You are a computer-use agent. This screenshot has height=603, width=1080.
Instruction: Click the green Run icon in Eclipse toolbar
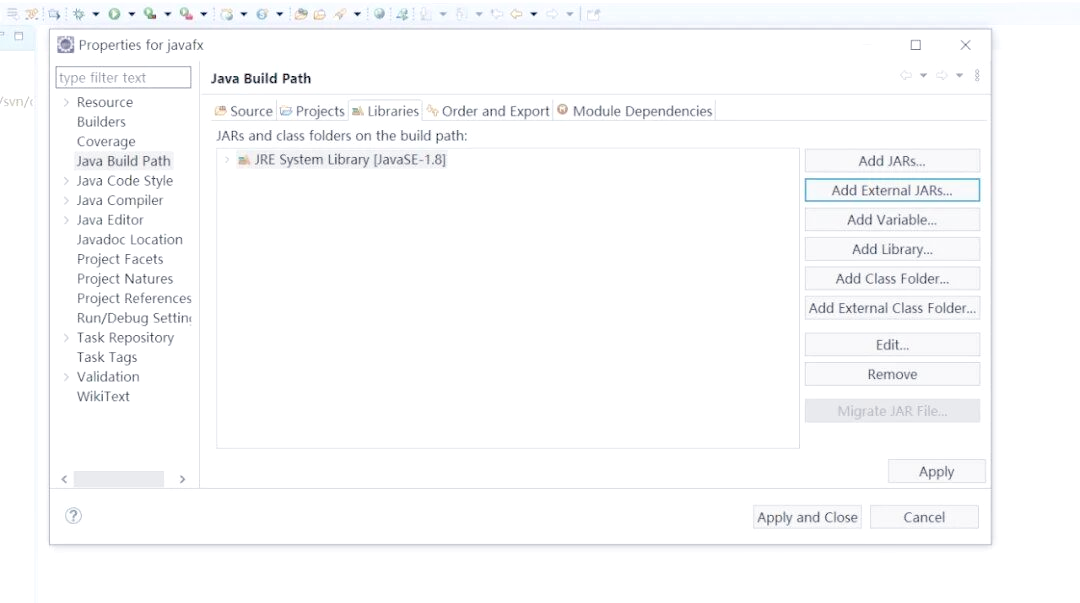(x=114, y=14)
